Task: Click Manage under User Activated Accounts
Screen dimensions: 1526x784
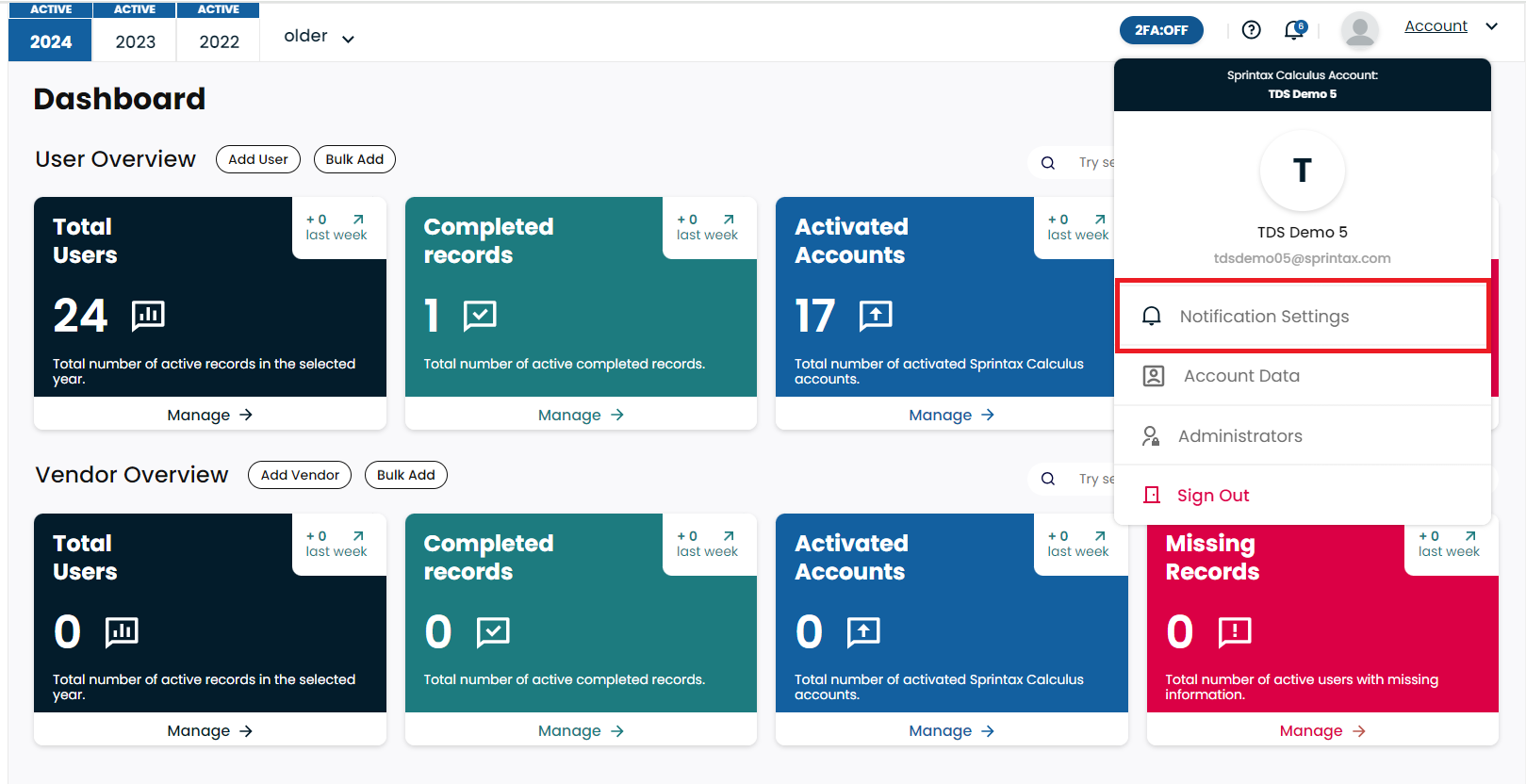Action: tap(952, 415)
